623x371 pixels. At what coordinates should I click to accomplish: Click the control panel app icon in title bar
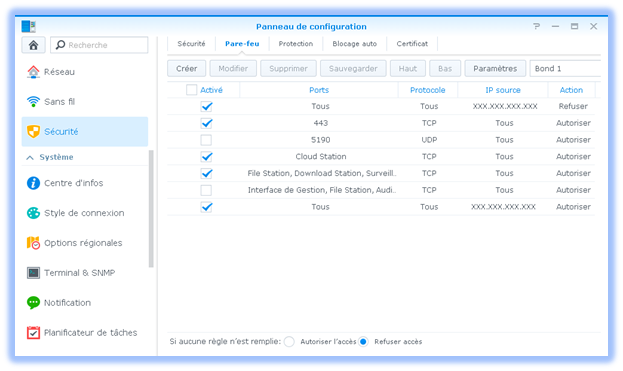coord(29,26)
